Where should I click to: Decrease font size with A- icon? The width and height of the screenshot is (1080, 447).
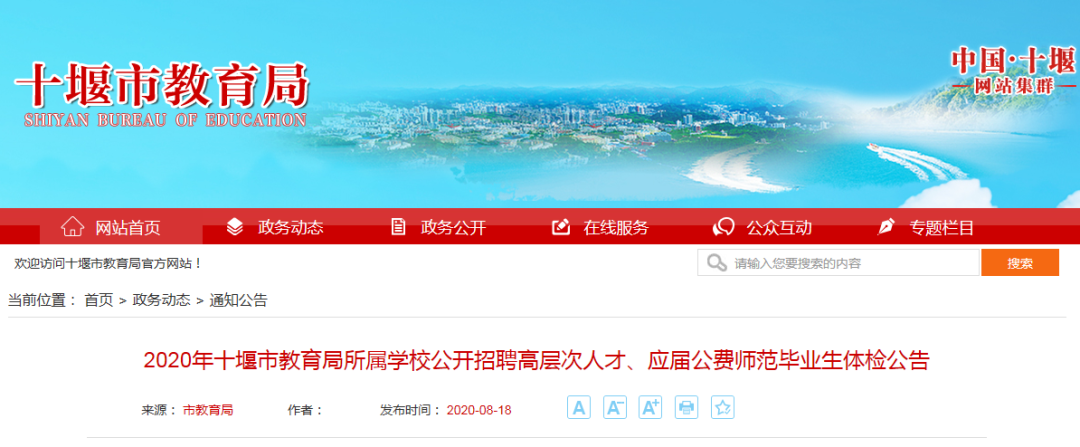pyautogui.click(x=615, y=407)
